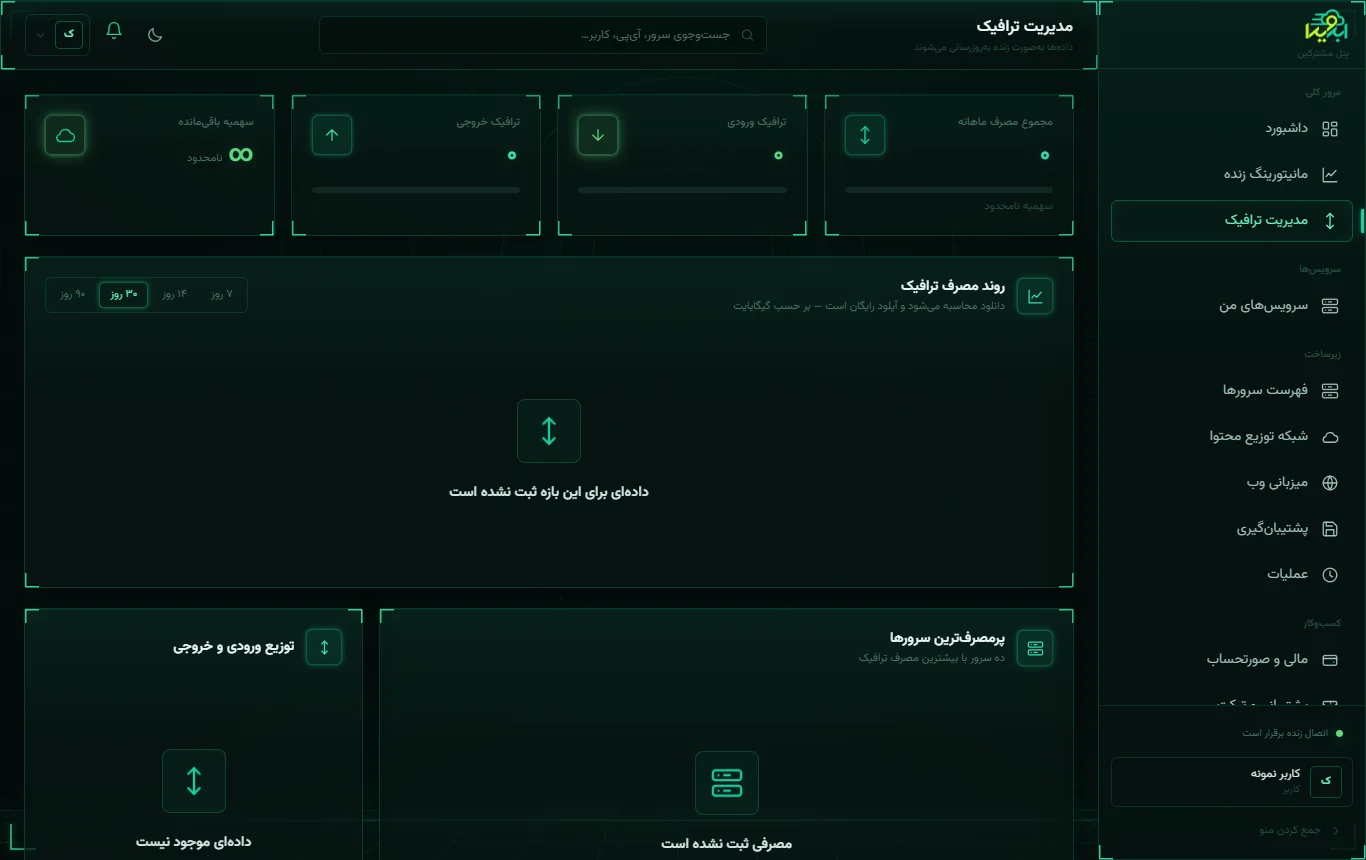The image size is (1366, 860).
Task: Click the clock icon for عملیات
Action: [x=1330, y=575]
